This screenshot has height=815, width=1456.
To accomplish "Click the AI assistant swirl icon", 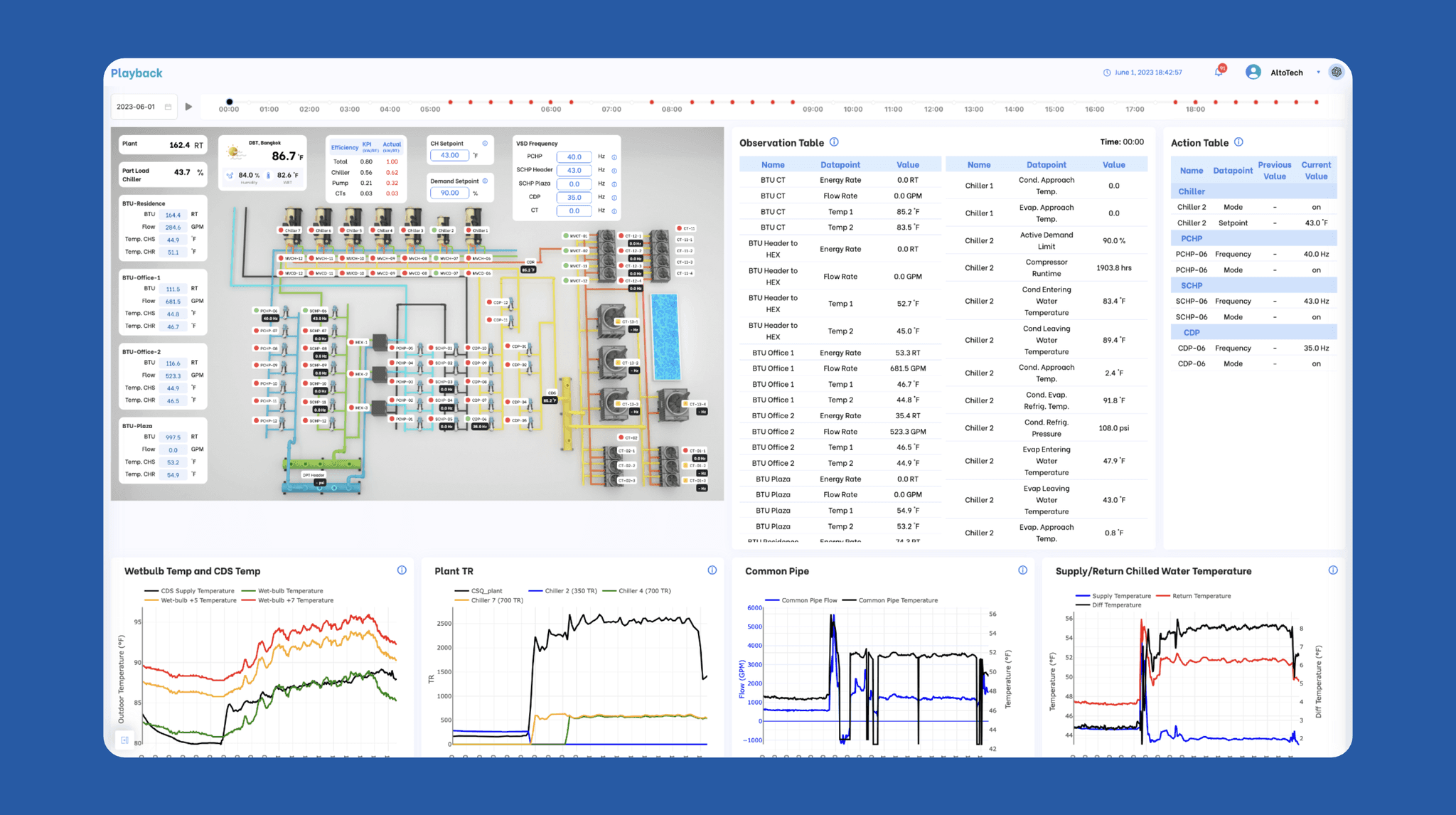I will coord(1337,73).
